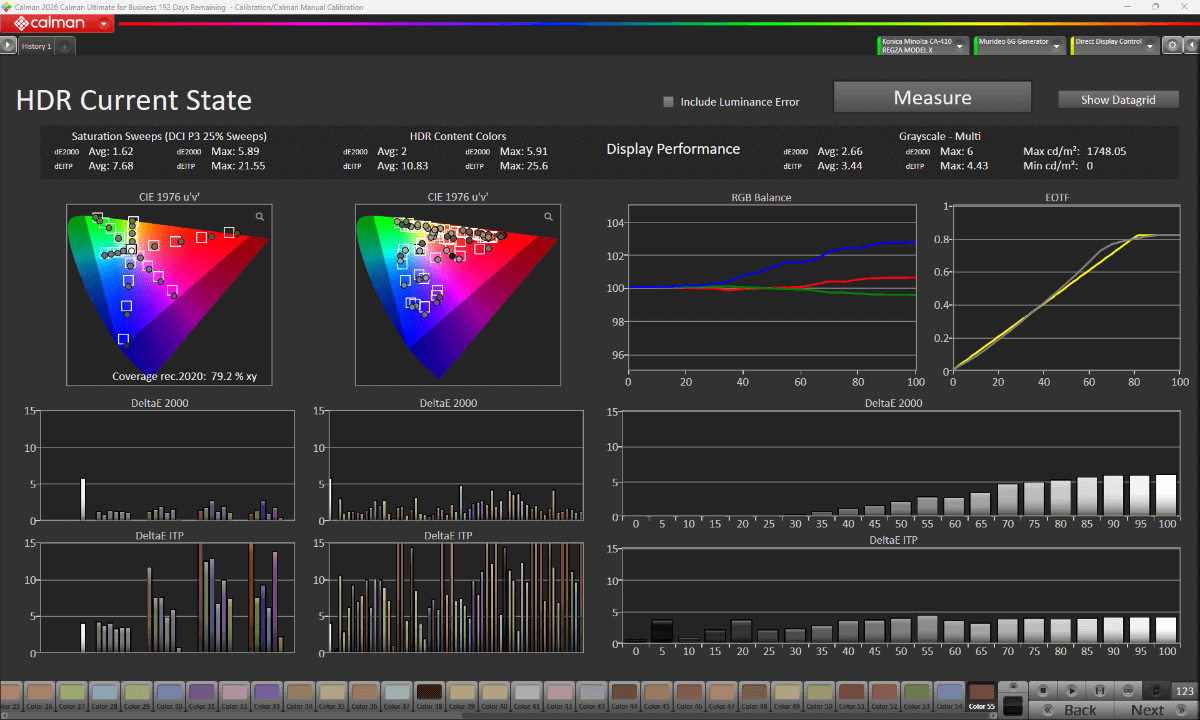Click Show Datagrid button
1200x720 pixels.
1118,100
